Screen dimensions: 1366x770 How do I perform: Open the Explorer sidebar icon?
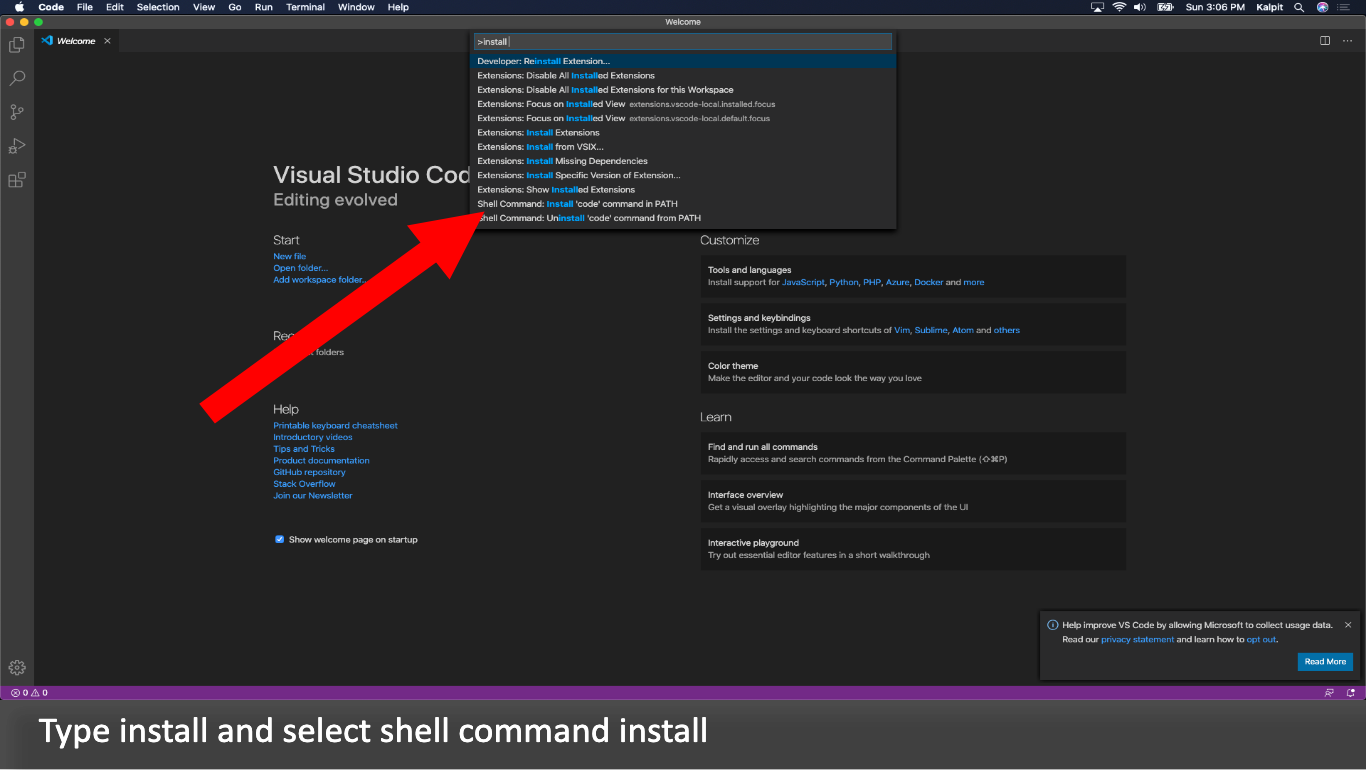coord(15,45)
